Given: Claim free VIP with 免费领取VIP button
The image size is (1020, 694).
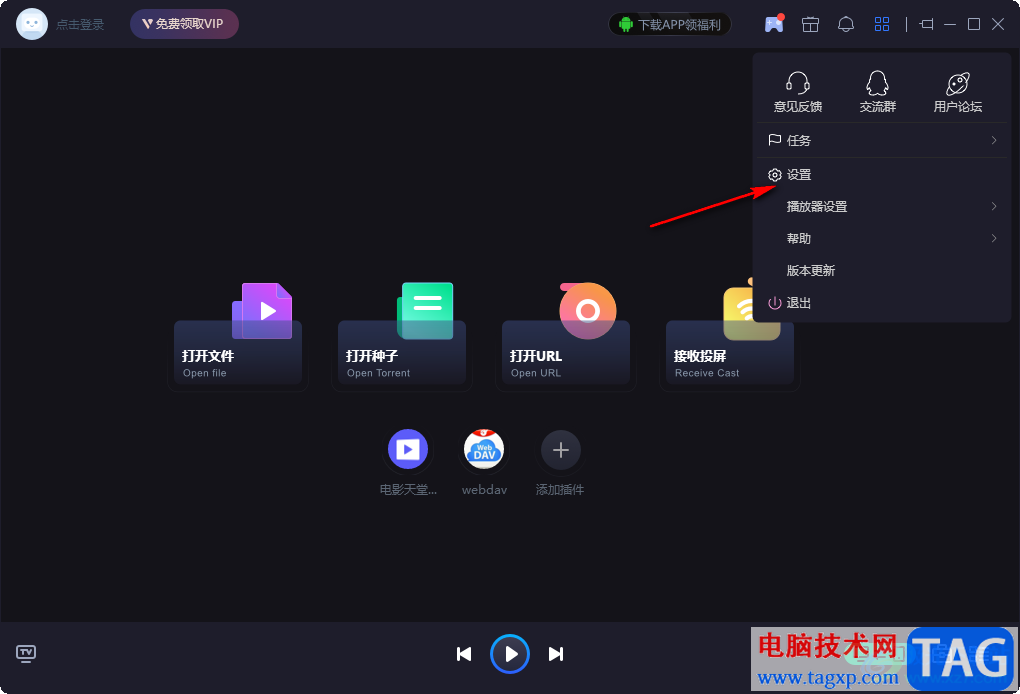Looking at the screenshot, I should pos(184,24).
